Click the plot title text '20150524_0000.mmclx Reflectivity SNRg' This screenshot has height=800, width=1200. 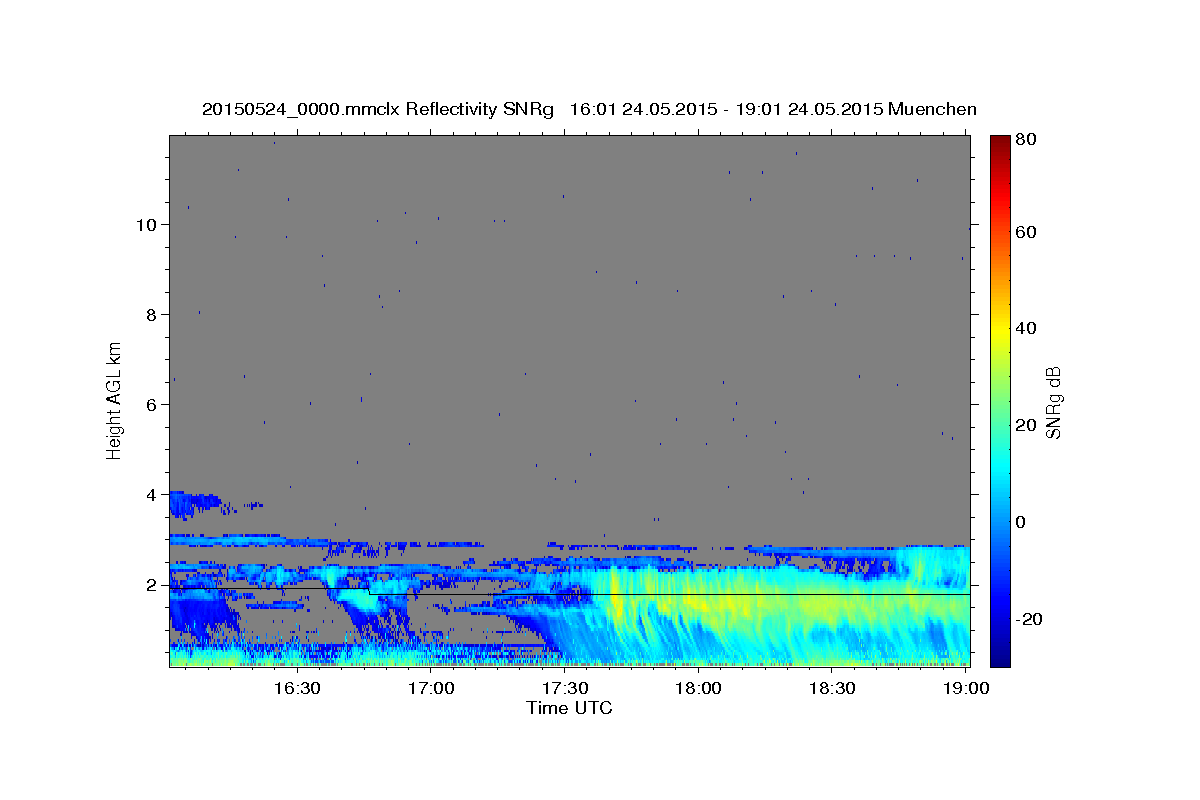pyautogui.click(x=378, y=109)
